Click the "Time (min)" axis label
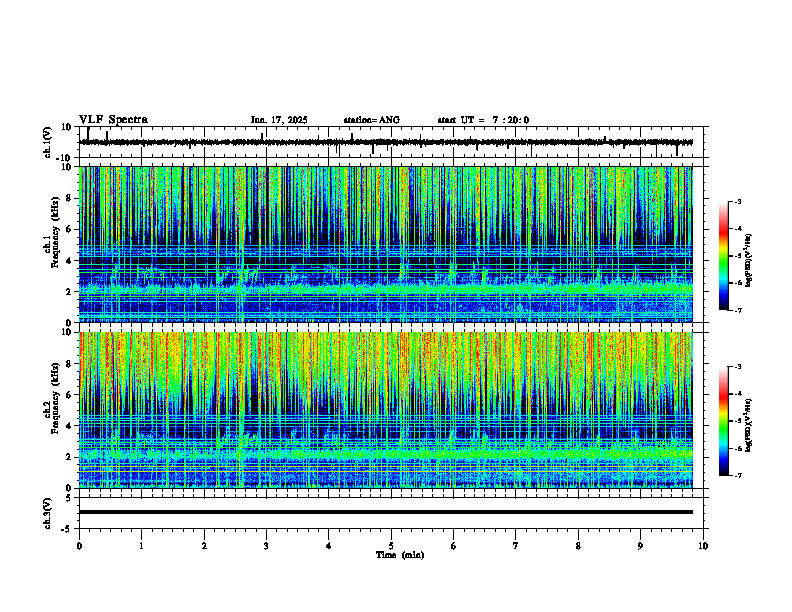Image resolution: width=792 pixels, height=612 pixels. pos(400,555)
